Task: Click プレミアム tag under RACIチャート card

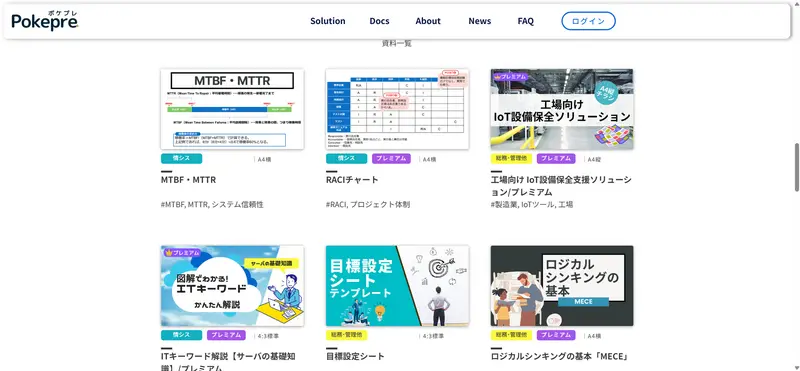Action: point(391,159)
